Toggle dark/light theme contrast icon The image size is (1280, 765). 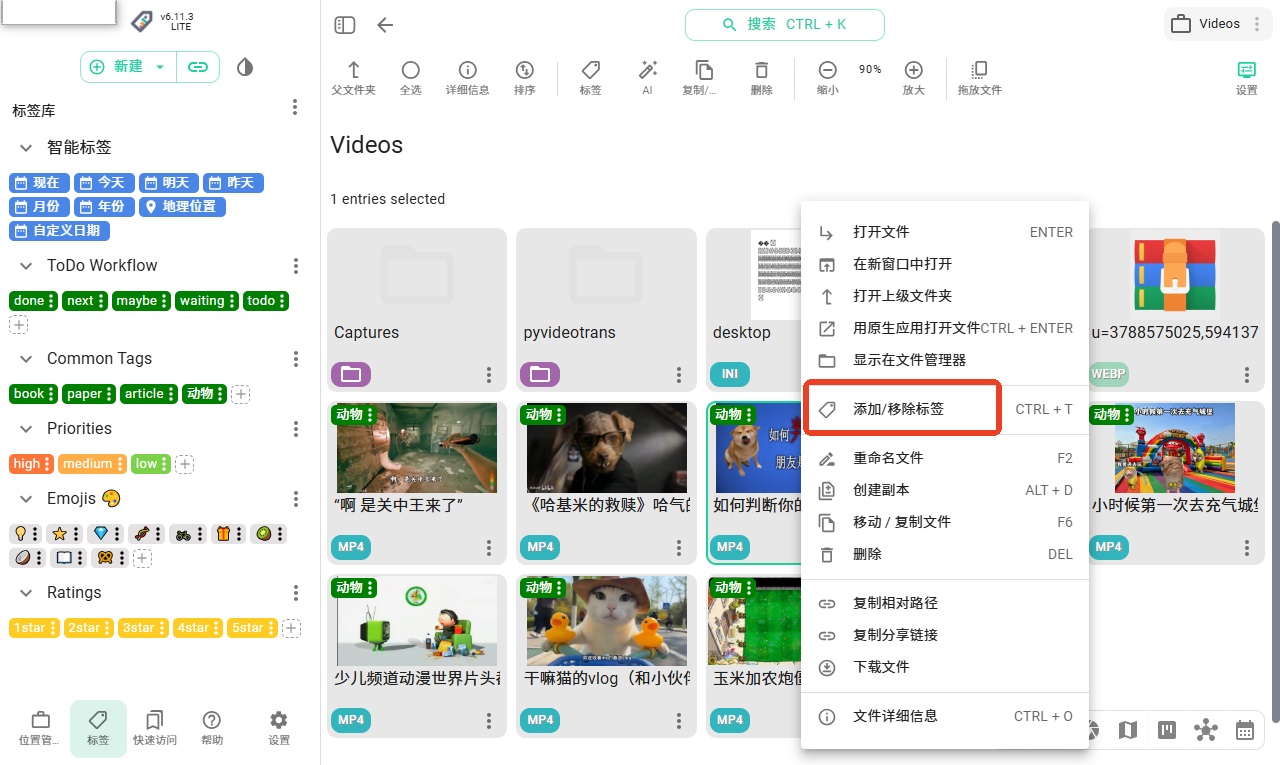coord(245,67)
